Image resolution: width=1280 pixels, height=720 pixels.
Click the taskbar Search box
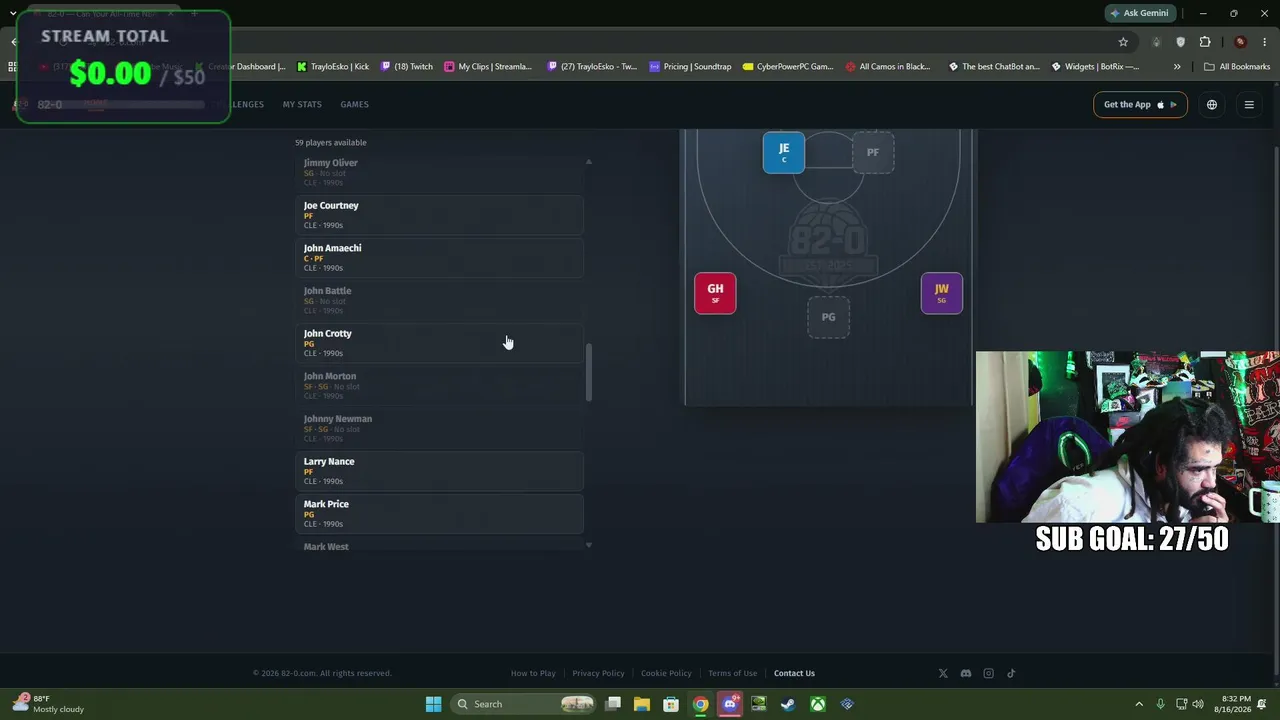pyautogui.click(x=522, y=704)
